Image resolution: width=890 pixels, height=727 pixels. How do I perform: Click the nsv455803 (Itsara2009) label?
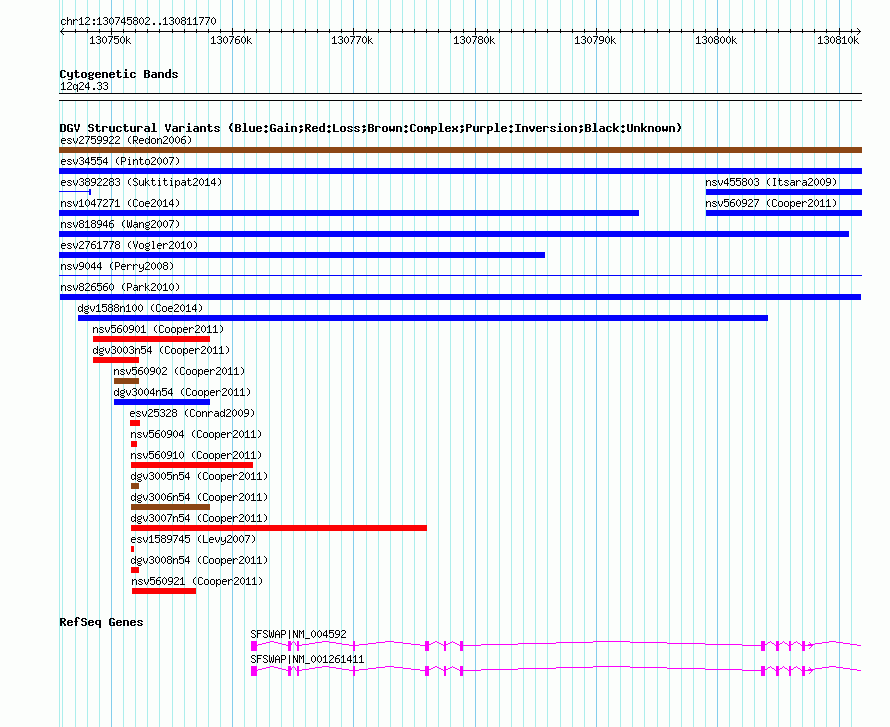(x=771, y=182)
